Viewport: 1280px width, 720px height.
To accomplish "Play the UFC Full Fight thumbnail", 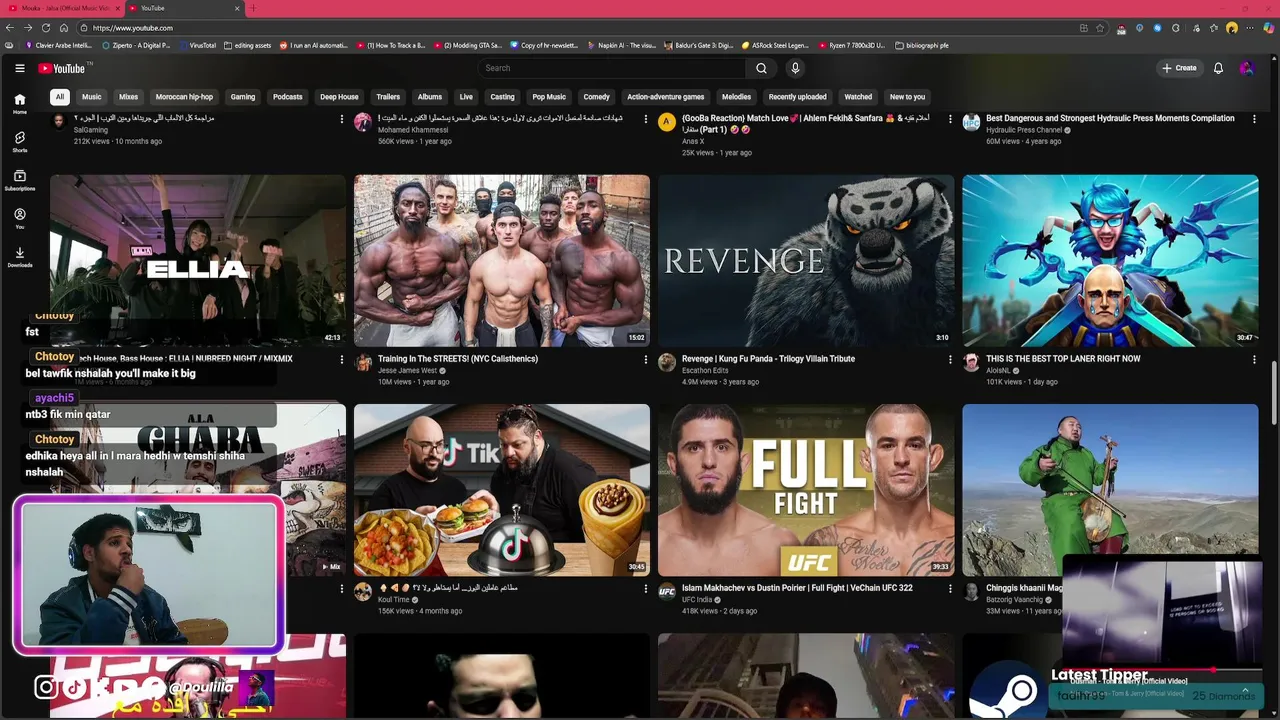I will point(806,489).
